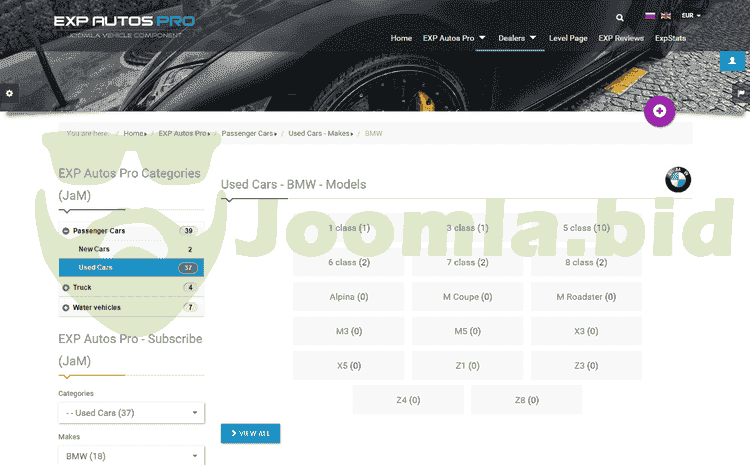Click Passenger Cars breadcrumb link
This screenshot has height=465, width=750.
pos(247,133)
